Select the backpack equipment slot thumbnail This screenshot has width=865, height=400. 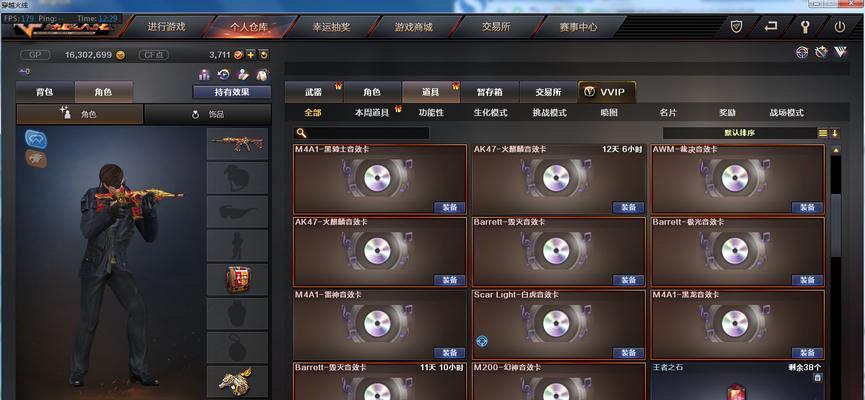[x=238, y=279]
